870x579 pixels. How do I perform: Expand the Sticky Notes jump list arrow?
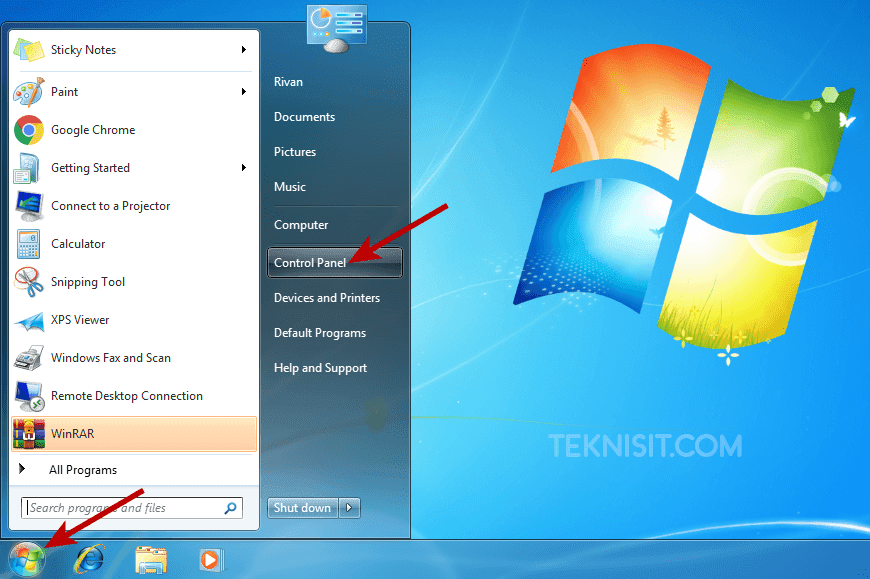[244, 50]
